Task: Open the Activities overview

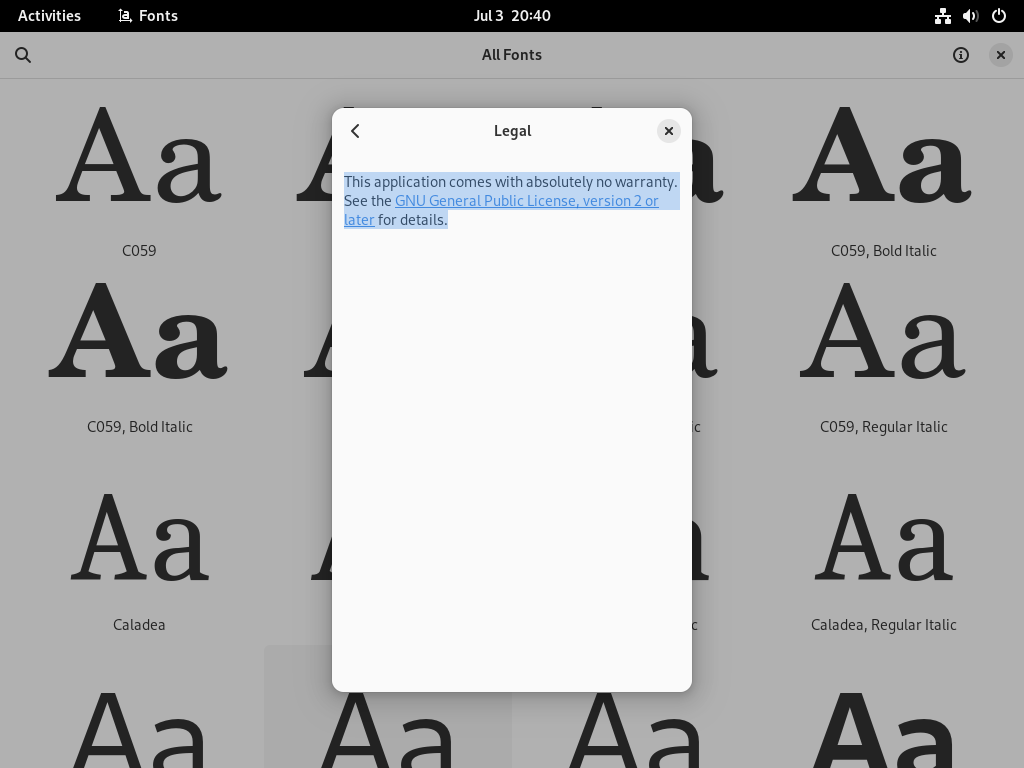Action: [x=50, y=16]
